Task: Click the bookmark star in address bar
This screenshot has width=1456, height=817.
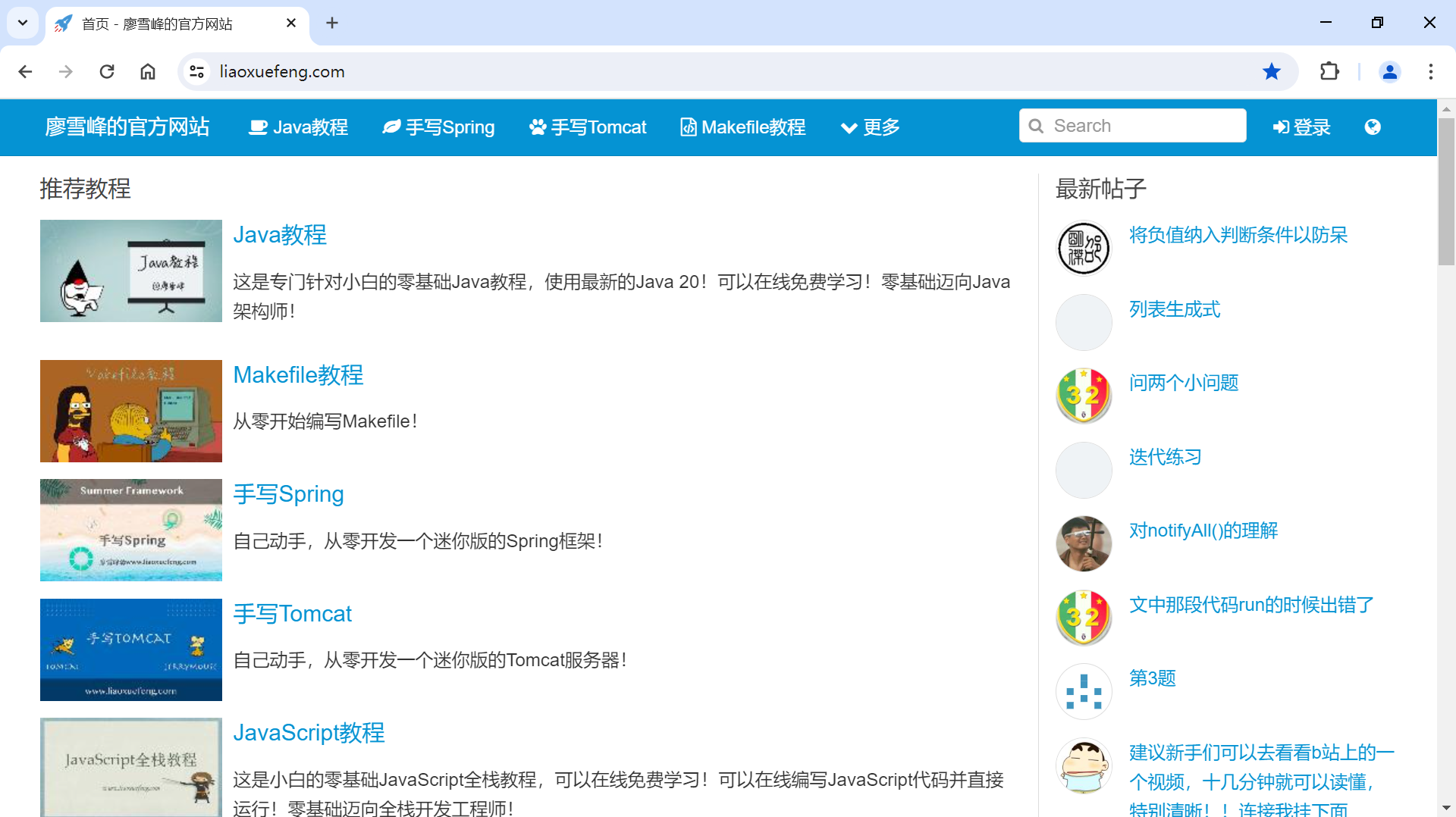Action: click(x=1272, y=71)
